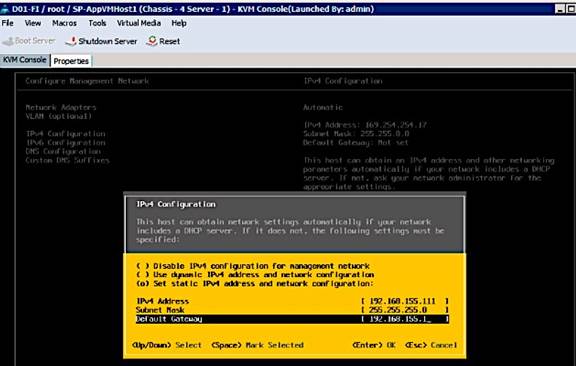Image resolution: width=576 pixels, height=366 pixels.
Task: Click IPv6 Configuration entry
Action: pyautogui.click(x=66, y=143)
